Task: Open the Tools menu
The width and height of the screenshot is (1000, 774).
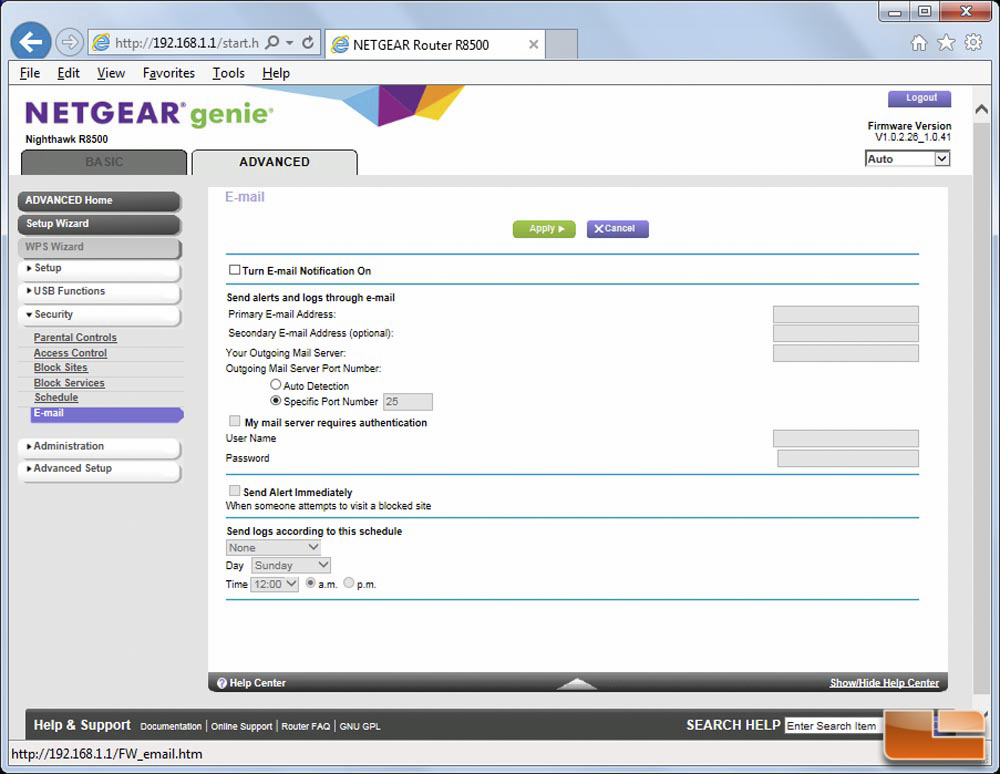Action: [x=228, y=73]
